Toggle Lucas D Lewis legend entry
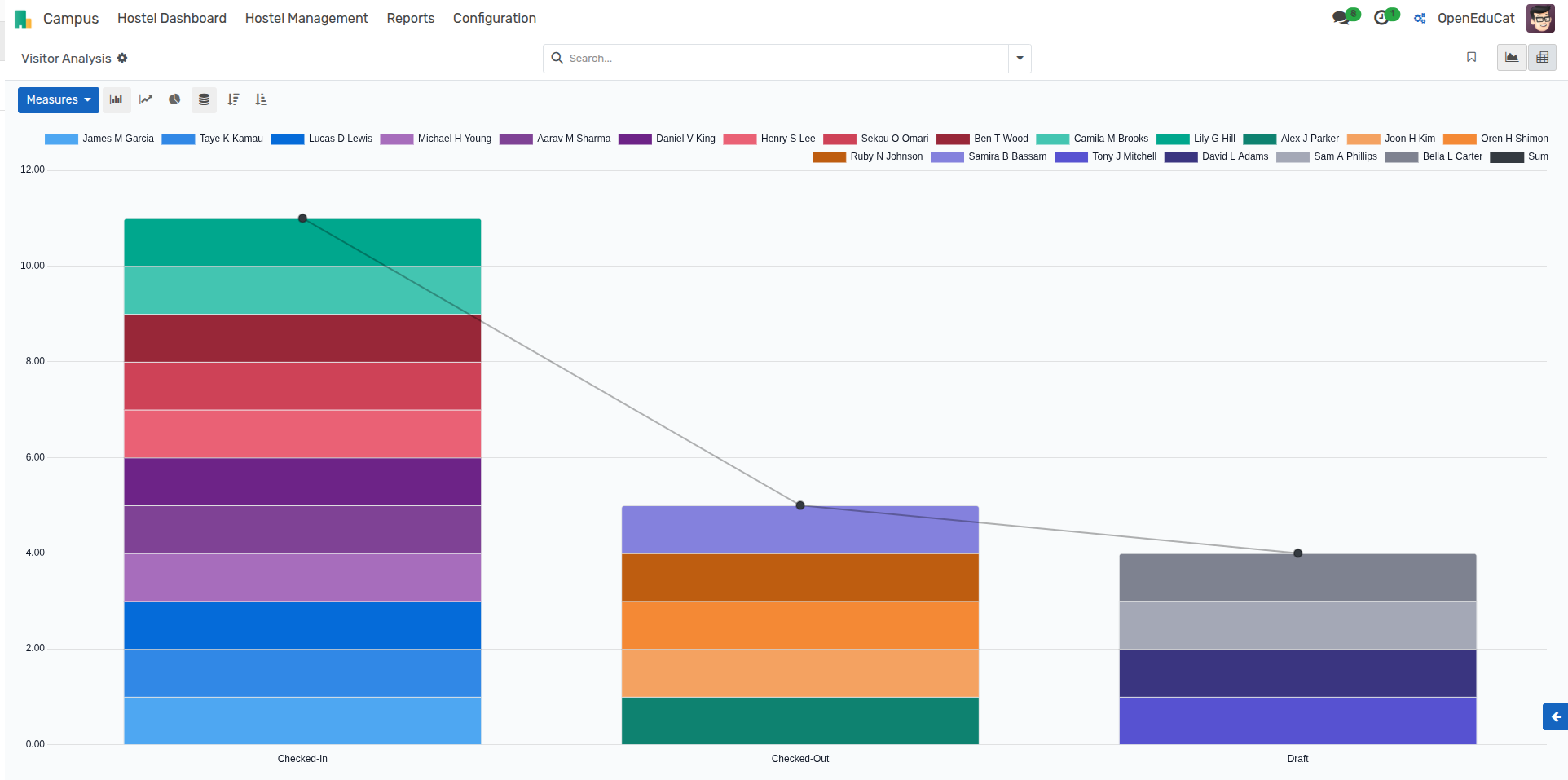 click(322, 139)
